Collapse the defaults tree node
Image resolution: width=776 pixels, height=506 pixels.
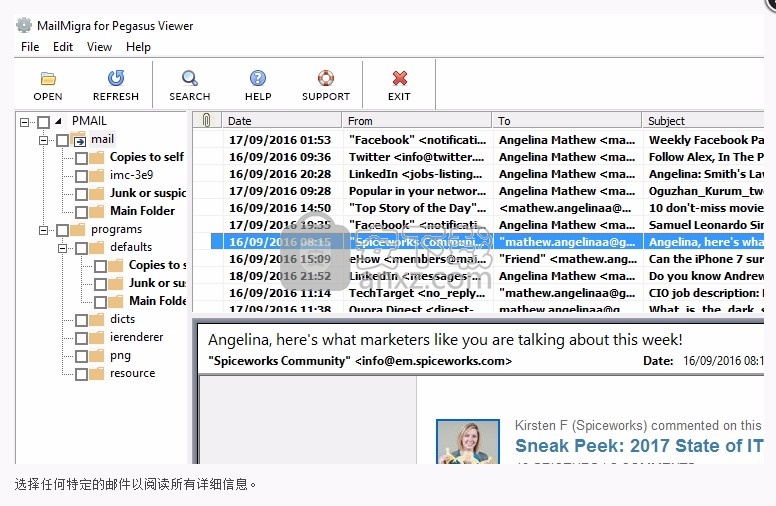[x=62, y=248]
